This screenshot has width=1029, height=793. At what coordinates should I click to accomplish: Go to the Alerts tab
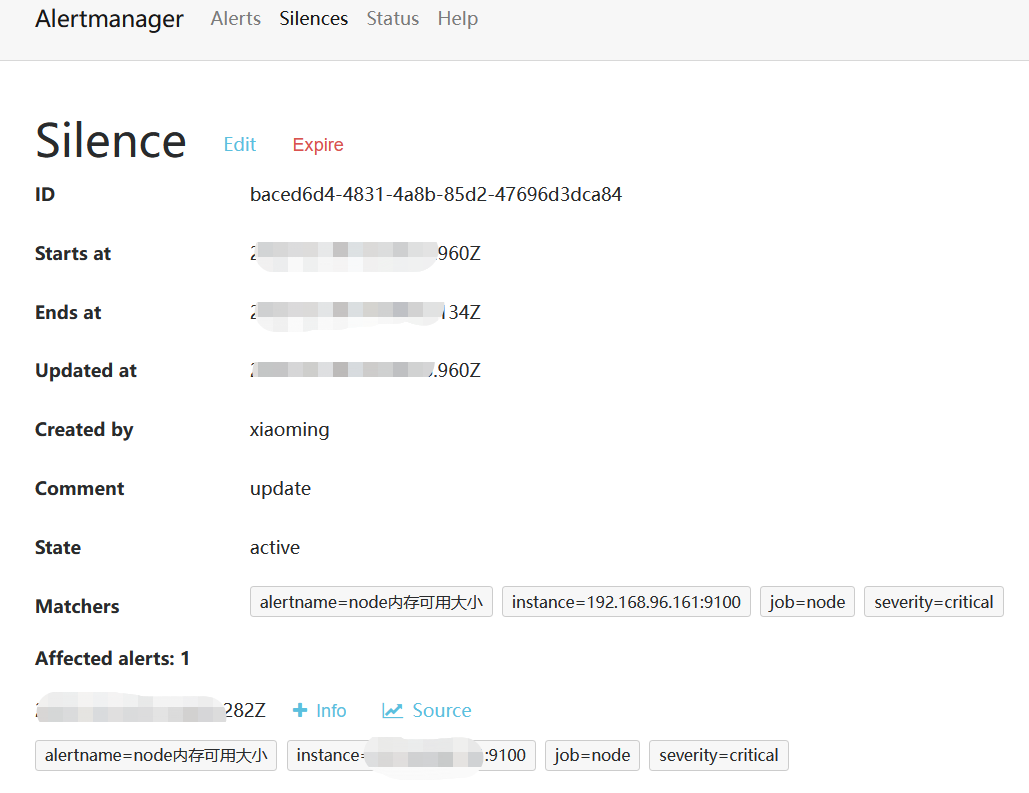pyautogui.click(x=236, y=18)
